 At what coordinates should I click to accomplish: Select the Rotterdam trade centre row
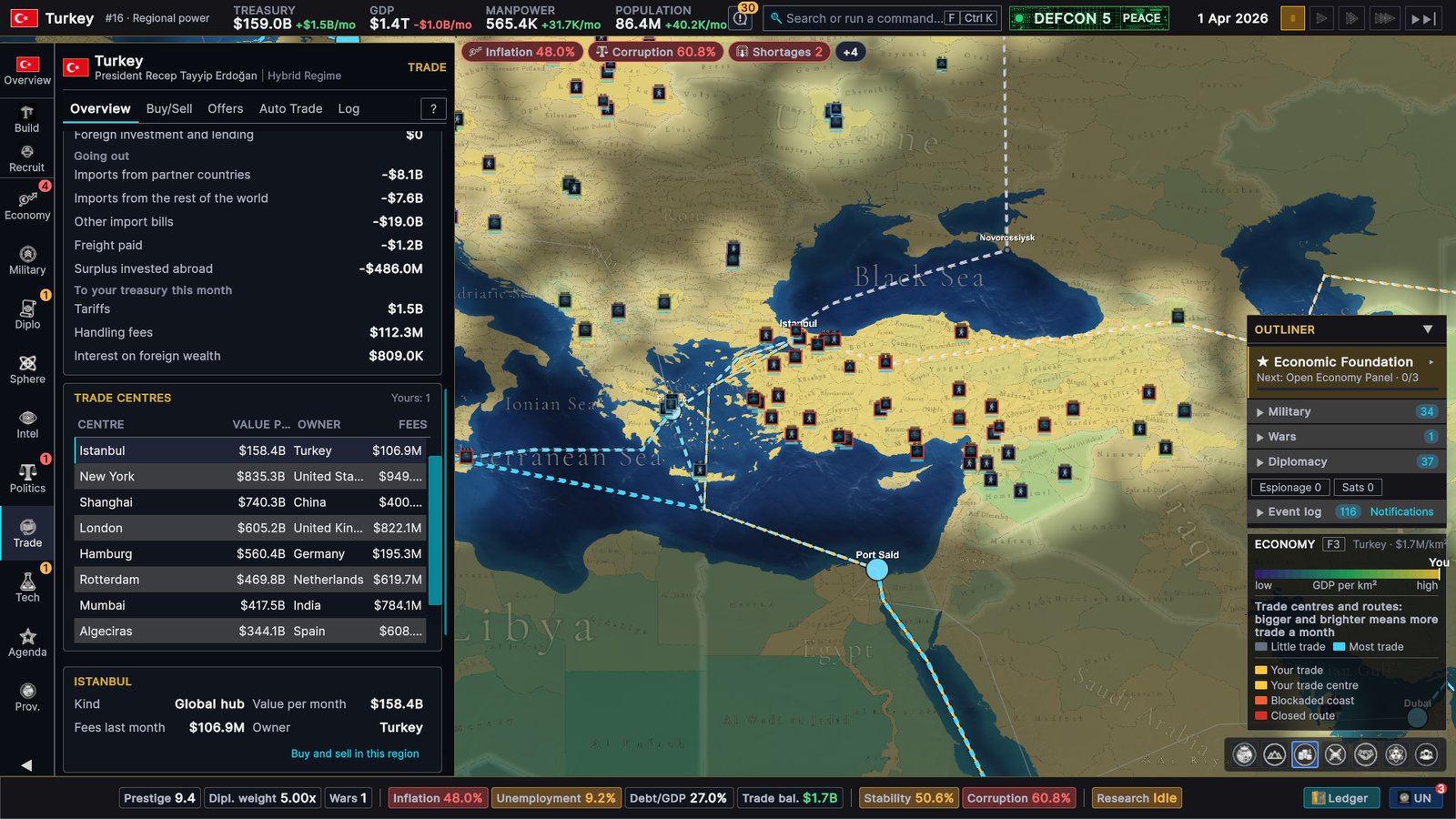pyautogui.click(x=250, y=580)
